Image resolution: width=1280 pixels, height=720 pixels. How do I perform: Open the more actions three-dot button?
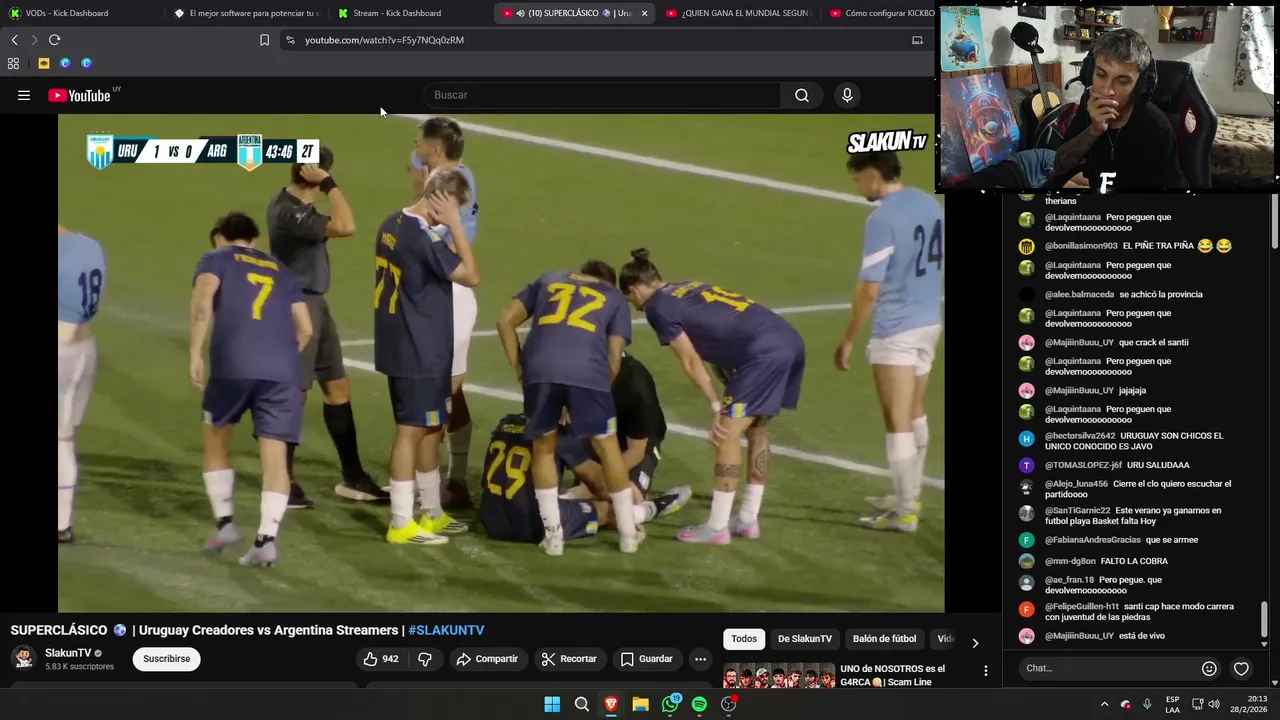[x=700, y=659]
